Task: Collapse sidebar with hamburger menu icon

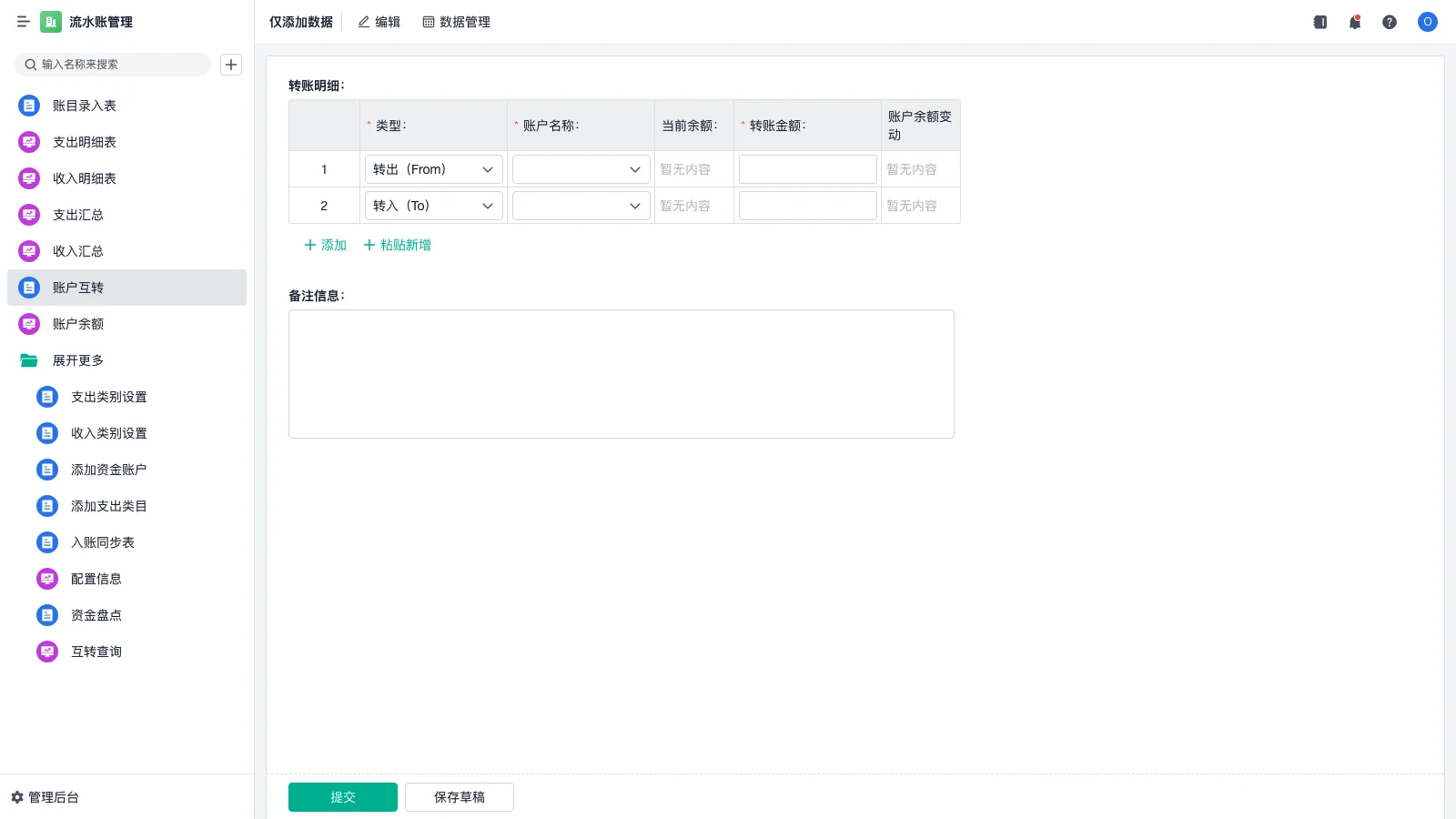Action: click(24, 22)
